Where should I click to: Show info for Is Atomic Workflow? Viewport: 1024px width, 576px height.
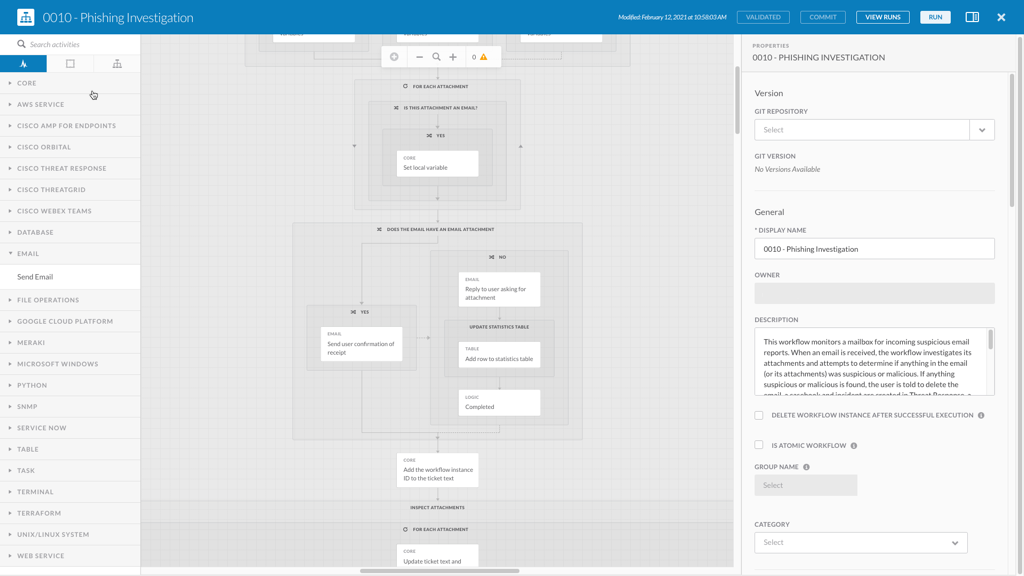(x=853, y=446)
